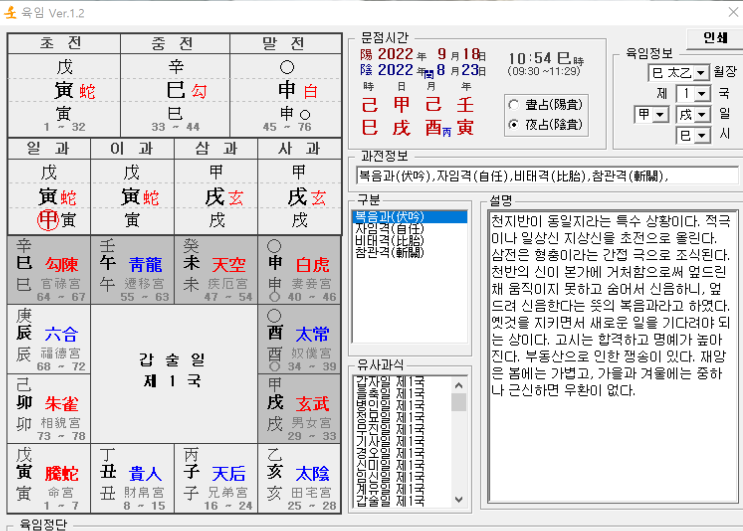Close the 육임 Ver.1.2 window
Viewport: 743px width, 531px height.
(x=733, y=12)
